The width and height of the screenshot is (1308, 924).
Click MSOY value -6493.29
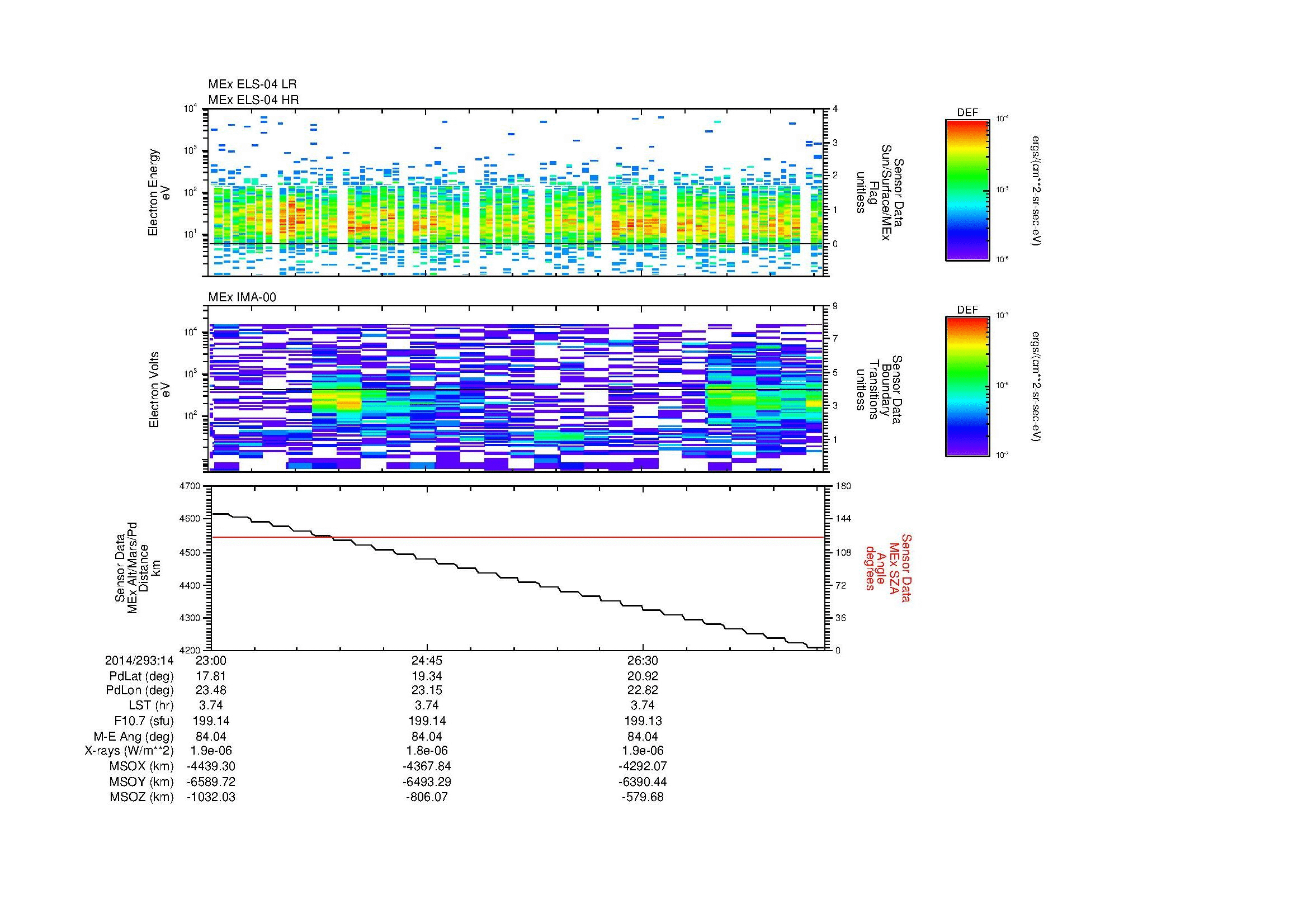[427, 781]
